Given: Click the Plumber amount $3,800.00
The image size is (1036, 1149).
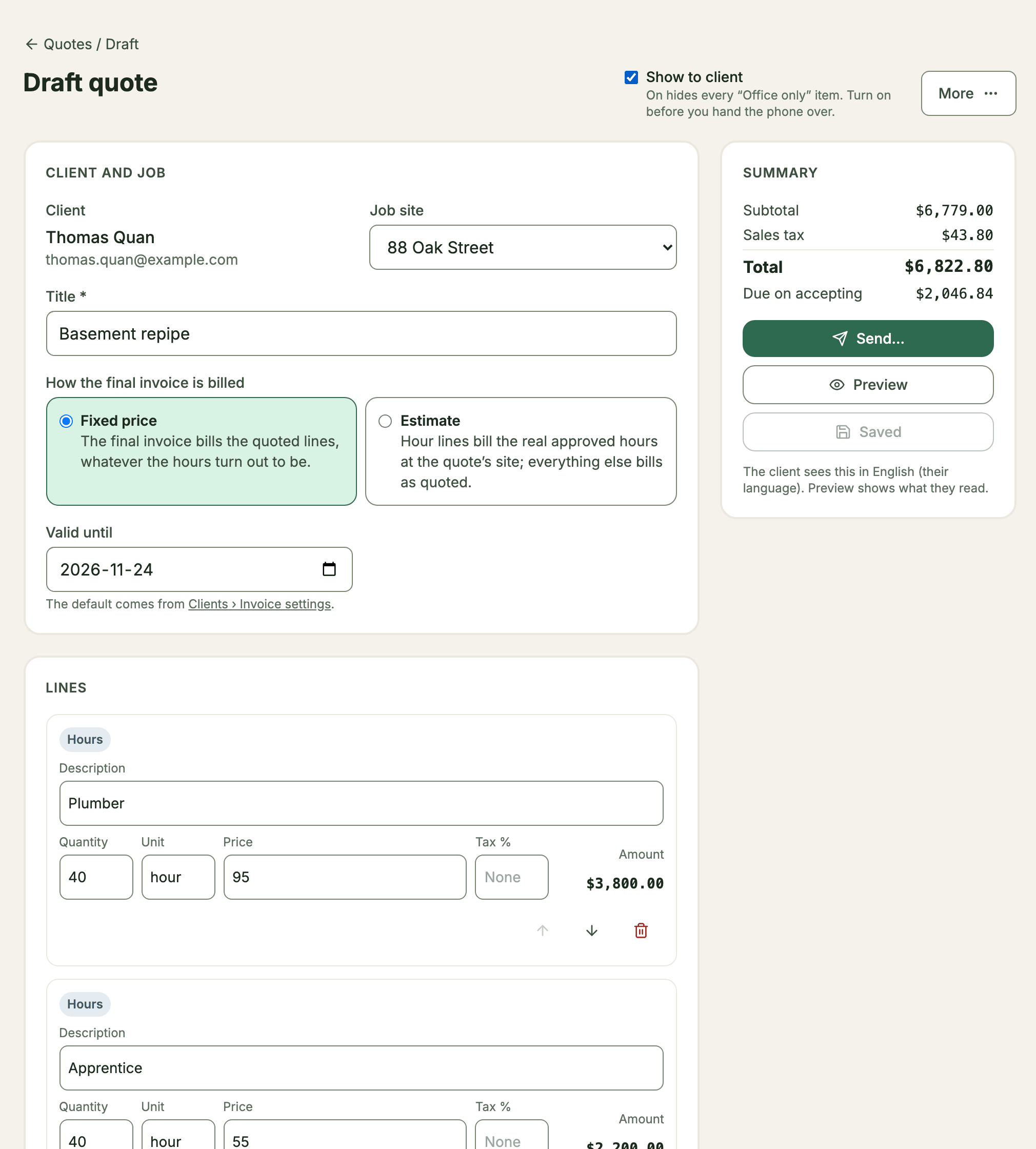Looking at the screenshot, I should point(625,884).
